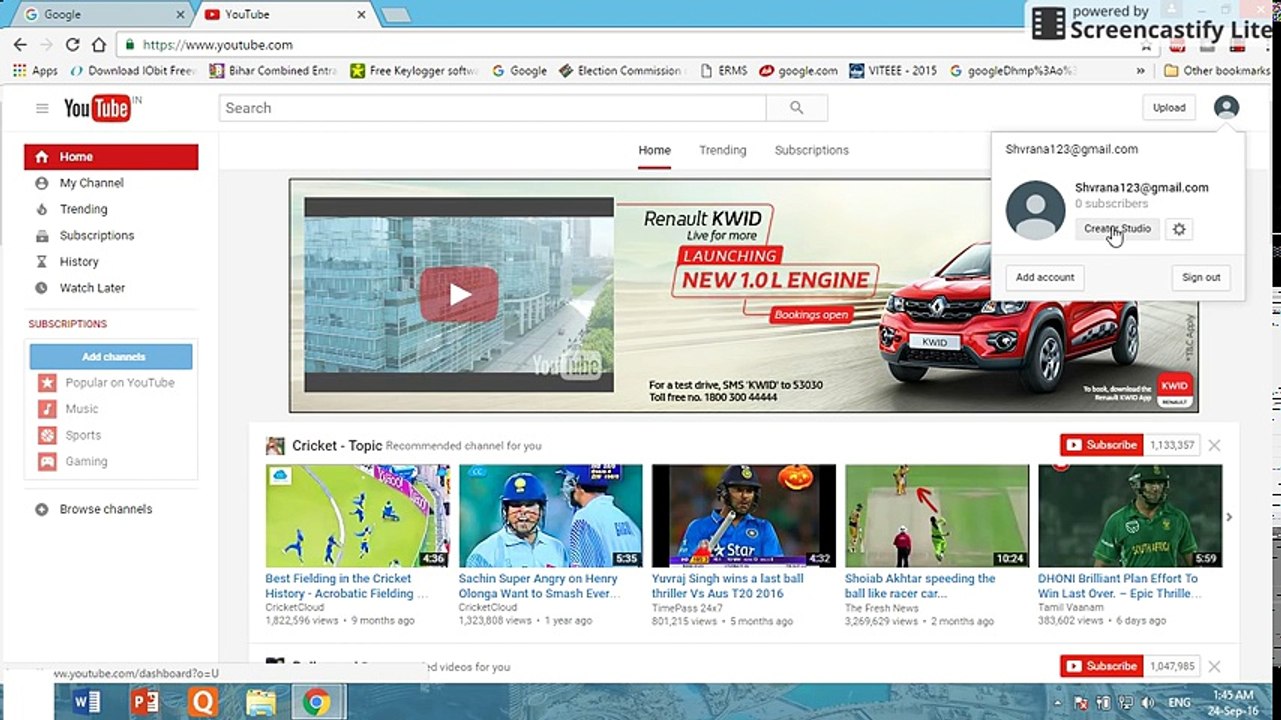Viewport: 1281px width, 720px height.
Task: Open the account avatar menu icon
Action: click(1226, 108)
